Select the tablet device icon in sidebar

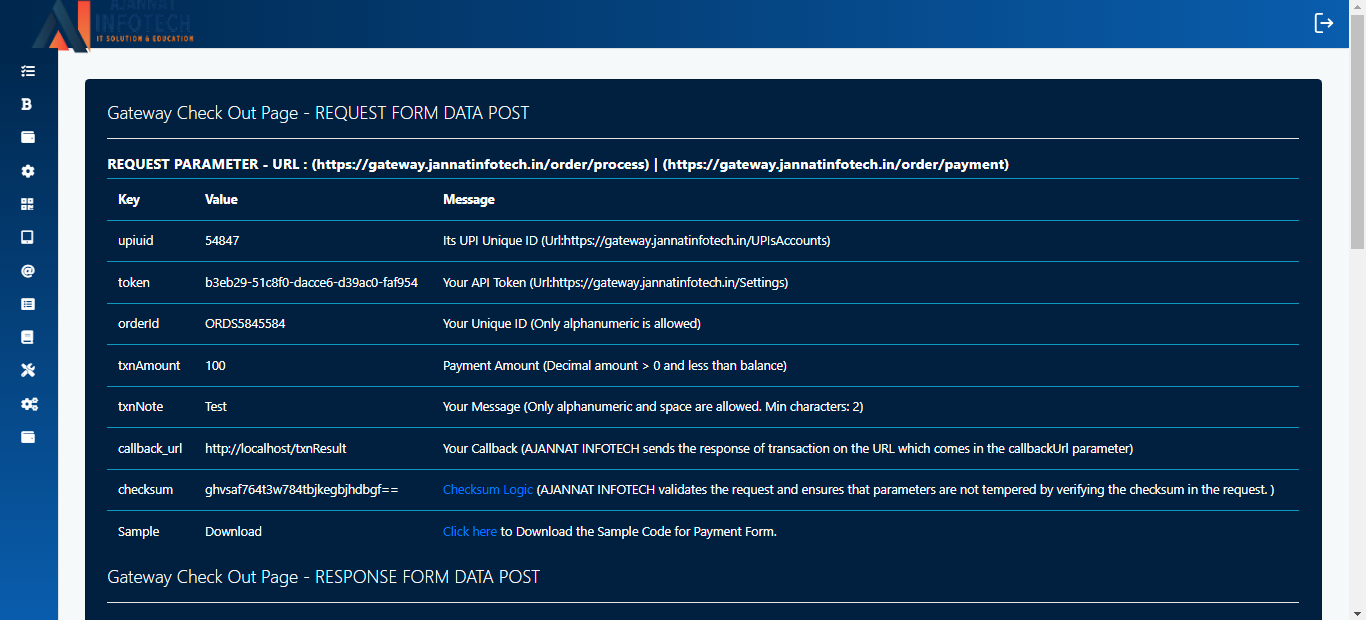click(x=28, y=237)
